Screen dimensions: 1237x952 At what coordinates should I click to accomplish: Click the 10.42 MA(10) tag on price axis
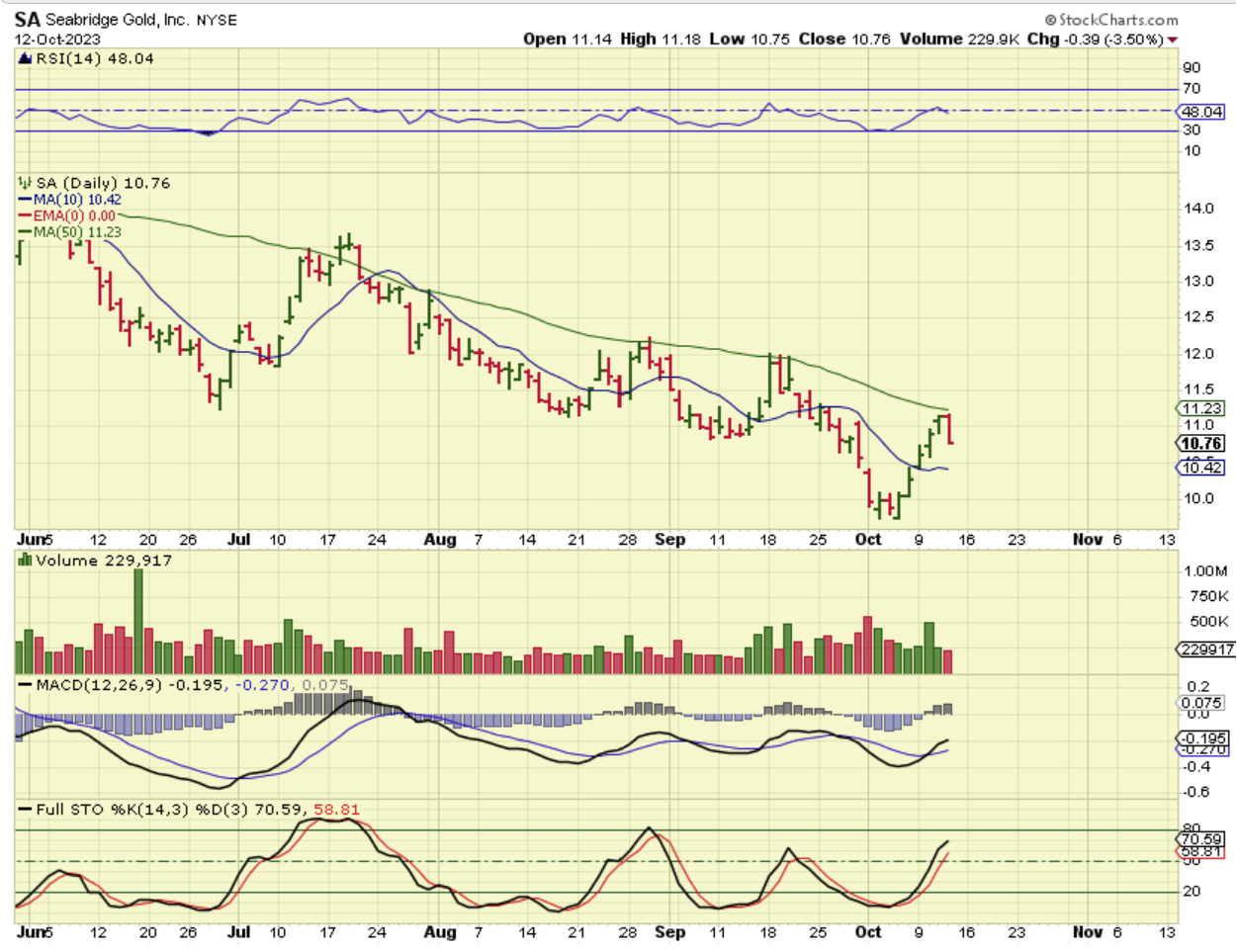point(1201,468)
